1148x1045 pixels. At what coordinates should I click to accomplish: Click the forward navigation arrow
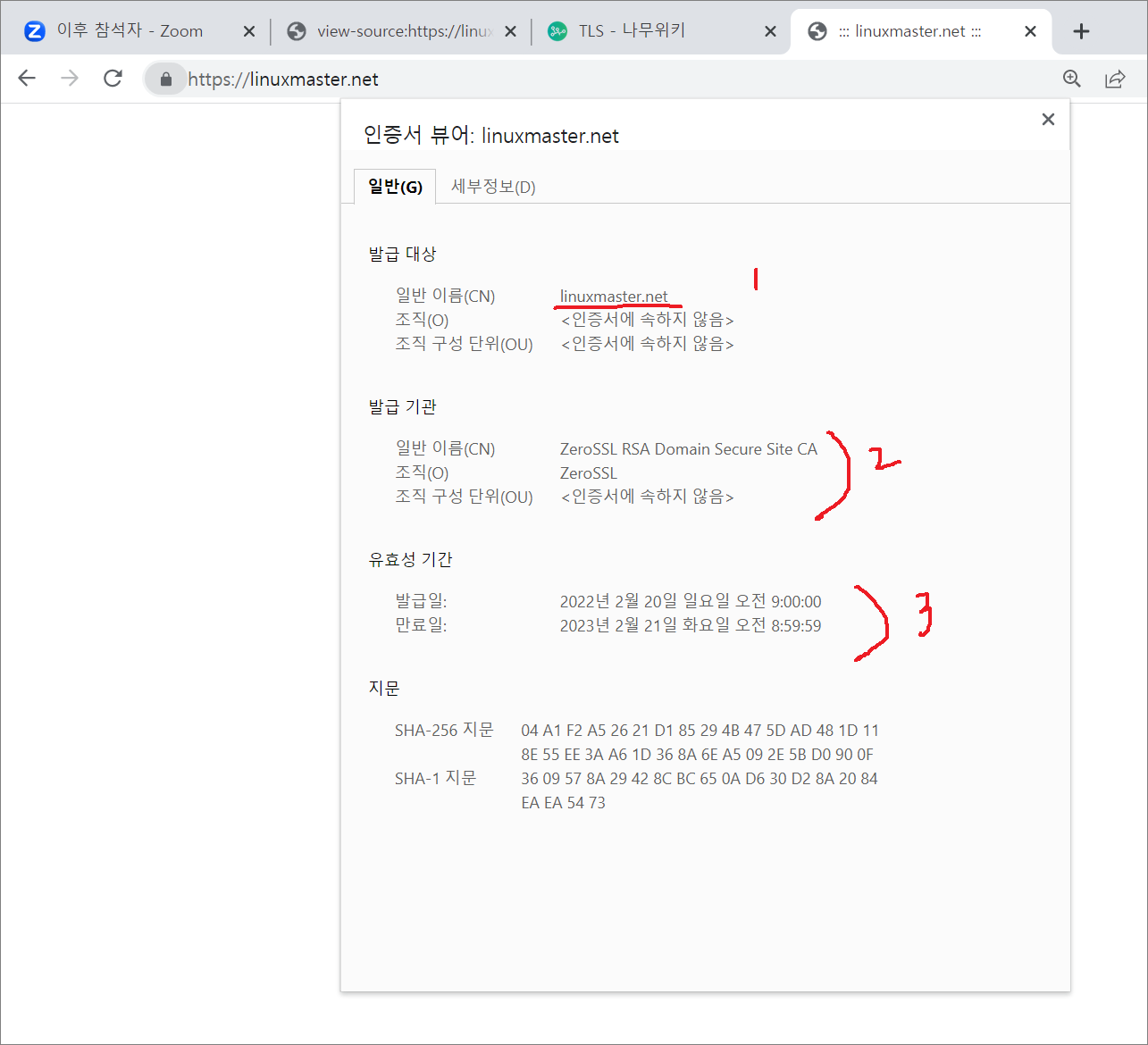pos(70,79)
